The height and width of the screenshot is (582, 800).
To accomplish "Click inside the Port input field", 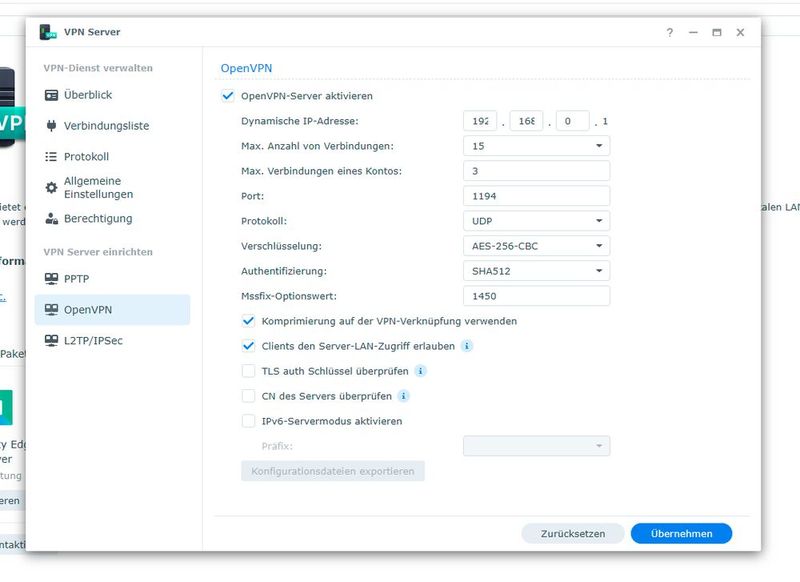I will click(x=537, y=195).
